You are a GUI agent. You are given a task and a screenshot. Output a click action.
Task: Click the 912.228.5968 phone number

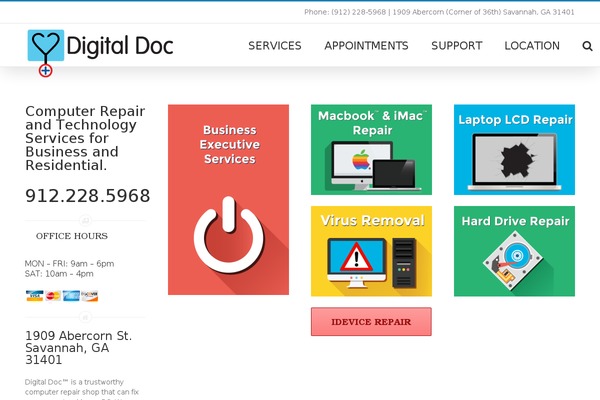coord(88,196)
